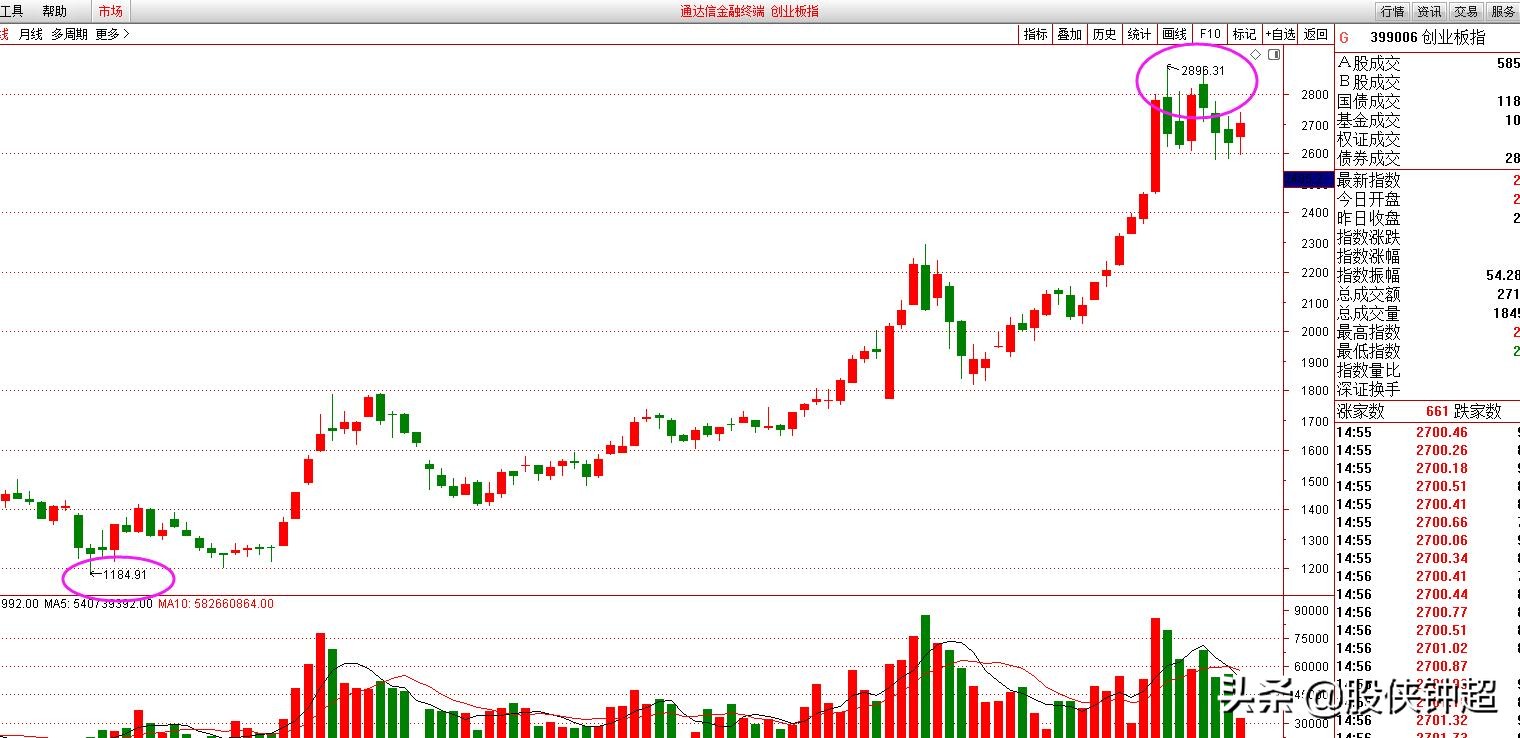Click the 2896.31 high price marker

click(x=1202, y=71)
